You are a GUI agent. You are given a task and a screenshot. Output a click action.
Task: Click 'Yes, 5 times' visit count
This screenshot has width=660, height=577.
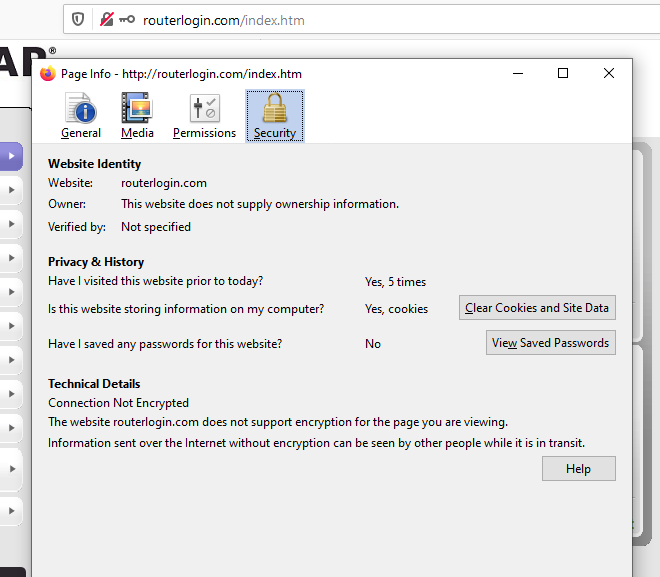[395, 282]
